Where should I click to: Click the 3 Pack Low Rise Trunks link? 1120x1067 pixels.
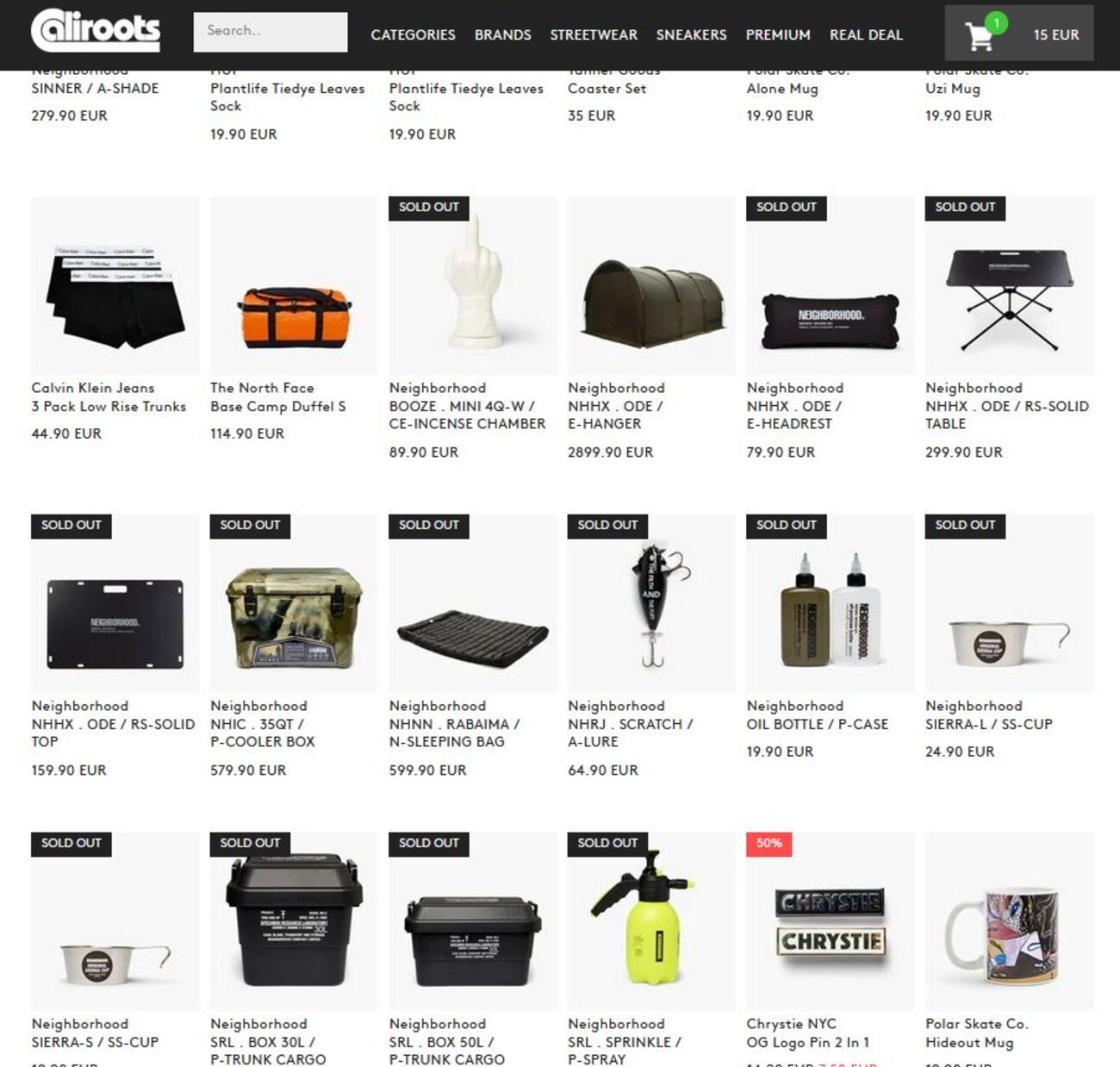pos(109,406)
